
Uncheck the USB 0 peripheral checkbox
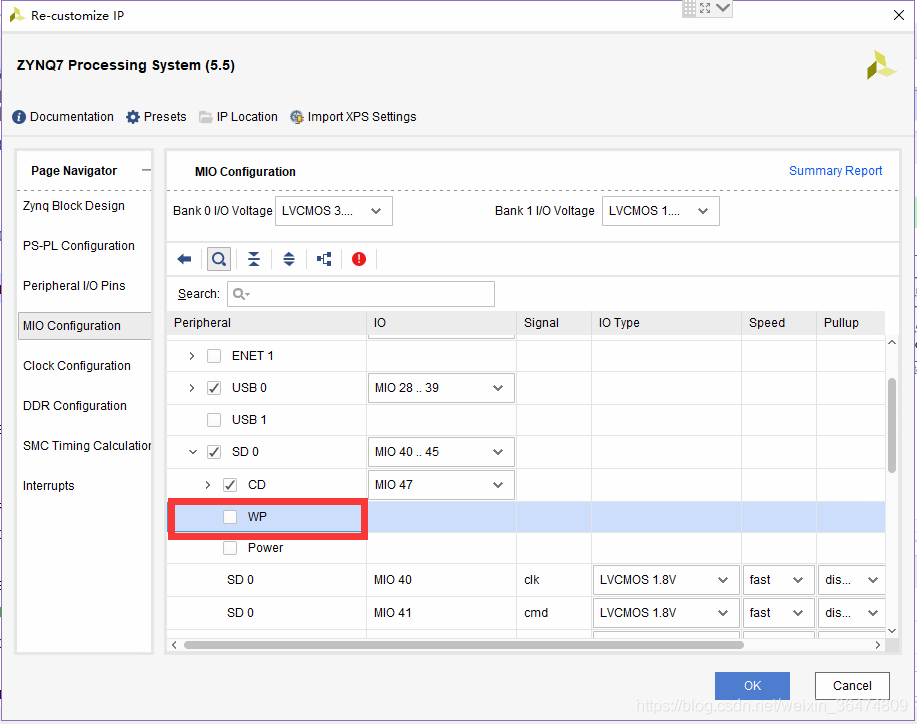[214, 388]
